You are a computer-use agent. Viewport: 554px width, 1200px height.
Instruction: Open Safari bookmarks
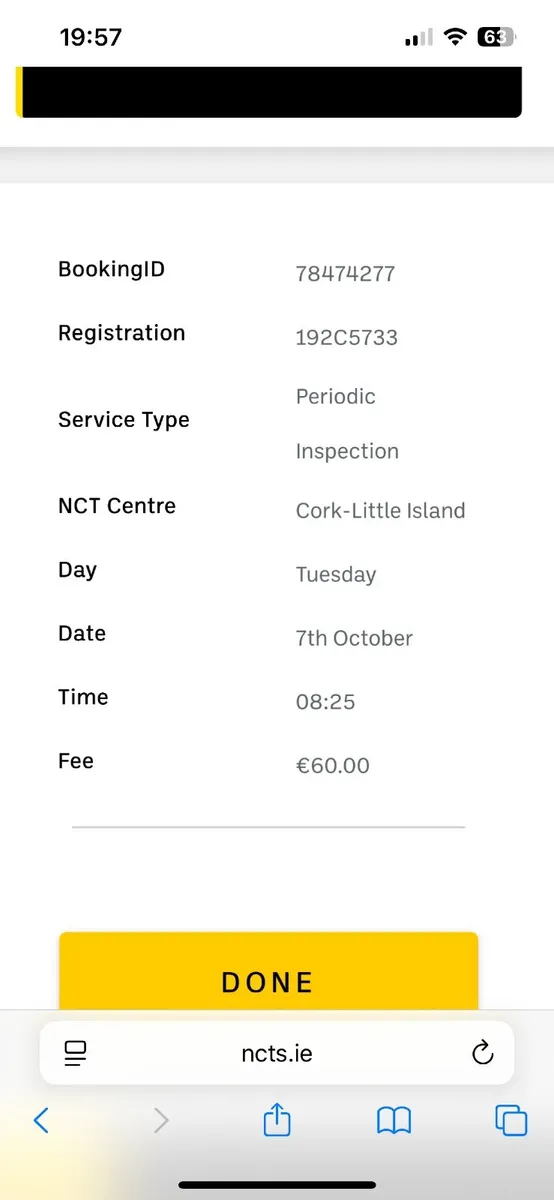tap(394, 1121)
